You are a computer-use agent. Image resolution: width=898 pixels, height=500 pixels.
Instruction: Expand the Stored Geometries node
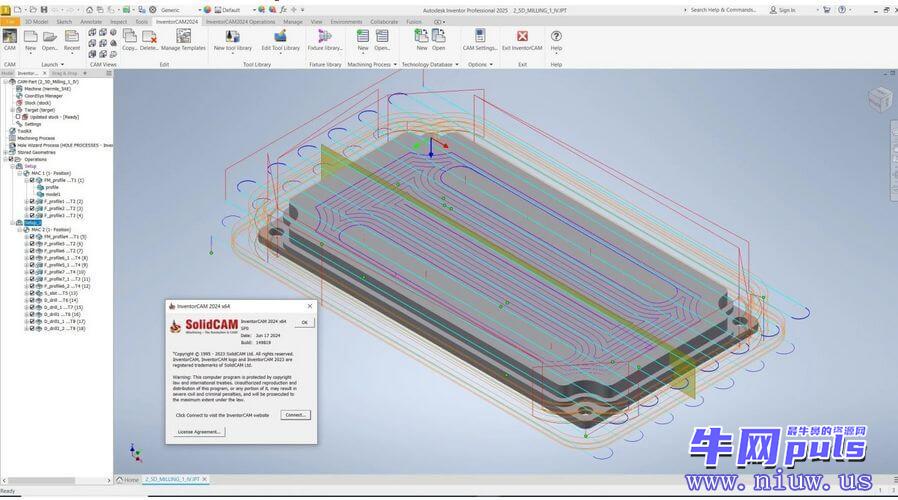click(5, 152)
